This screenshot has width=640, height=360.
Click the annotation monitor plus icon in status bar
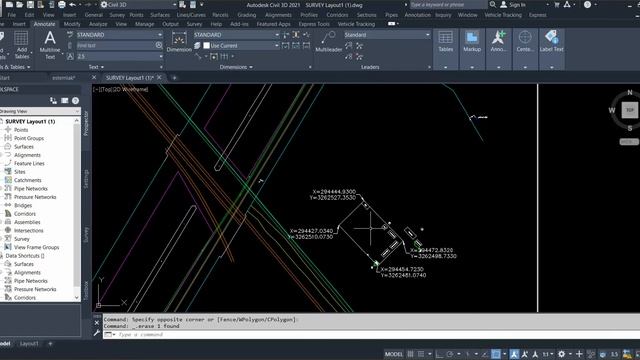(x=579, y=354)
